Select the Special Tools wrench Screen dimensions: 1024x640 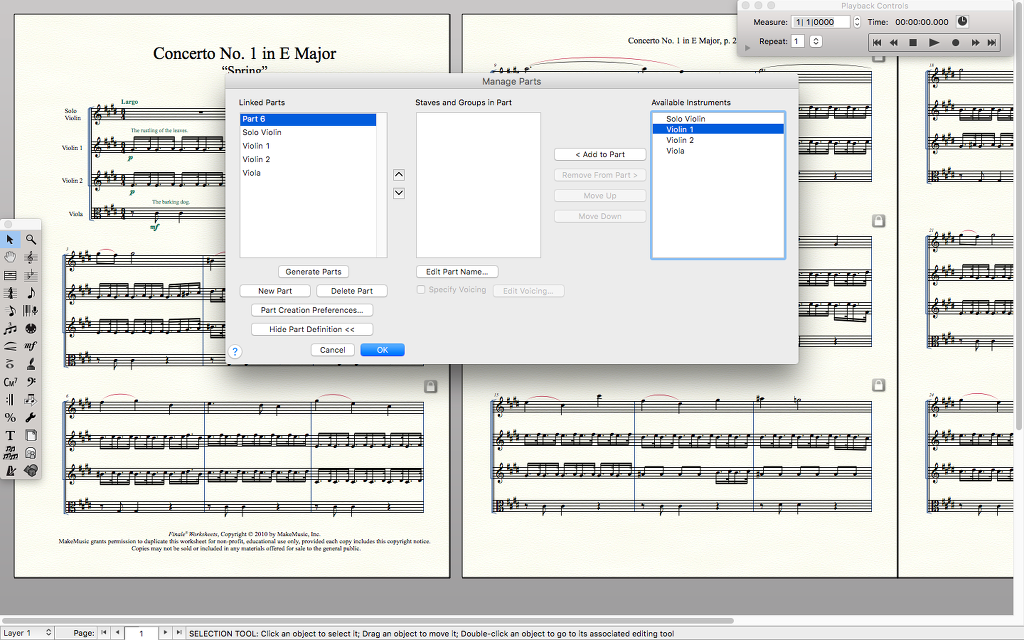click(31, 417)
